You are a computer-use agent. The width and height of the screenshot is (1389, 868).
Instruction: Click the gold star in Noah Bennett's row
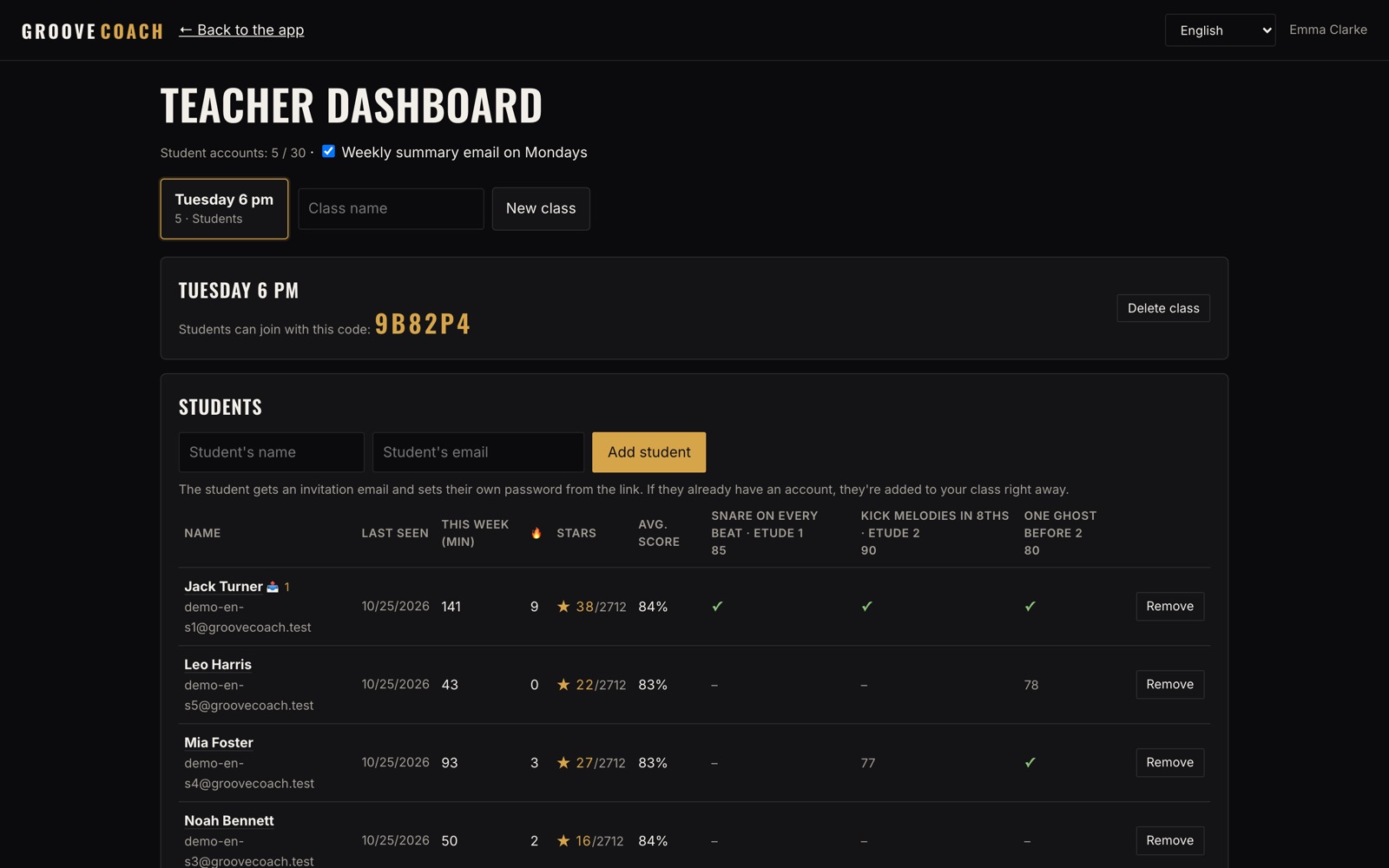point(563,840)
